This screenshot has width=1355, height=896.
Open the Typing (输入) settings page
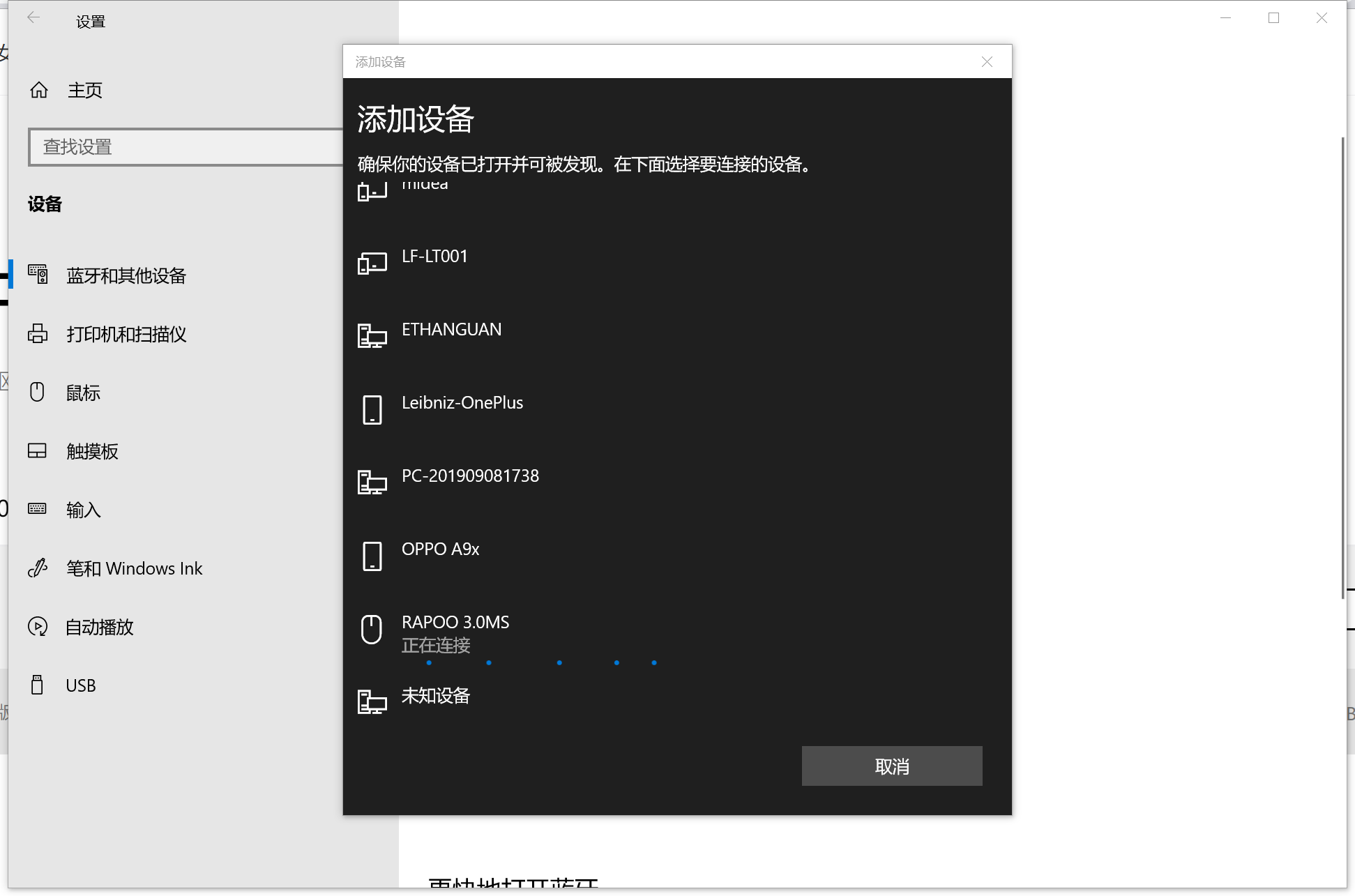point(83,510)
